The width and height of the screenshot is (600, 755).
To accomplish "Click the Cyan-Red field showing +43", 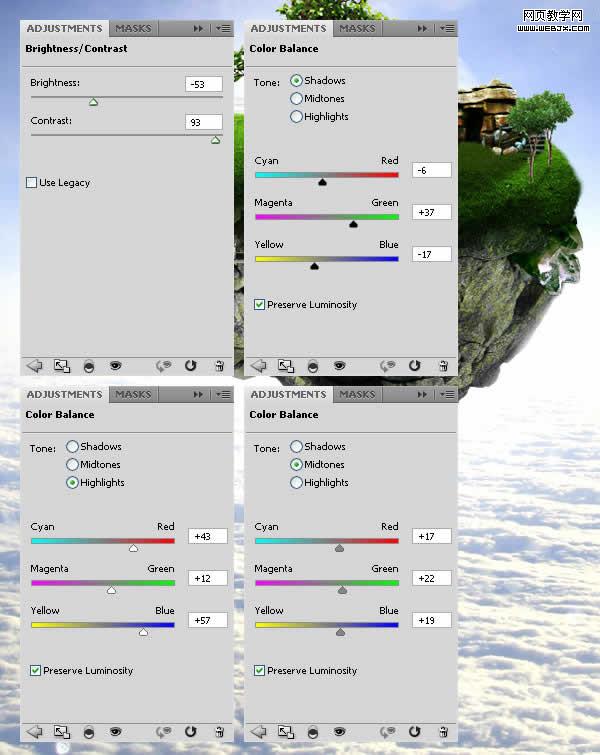I will coord(208,536).
